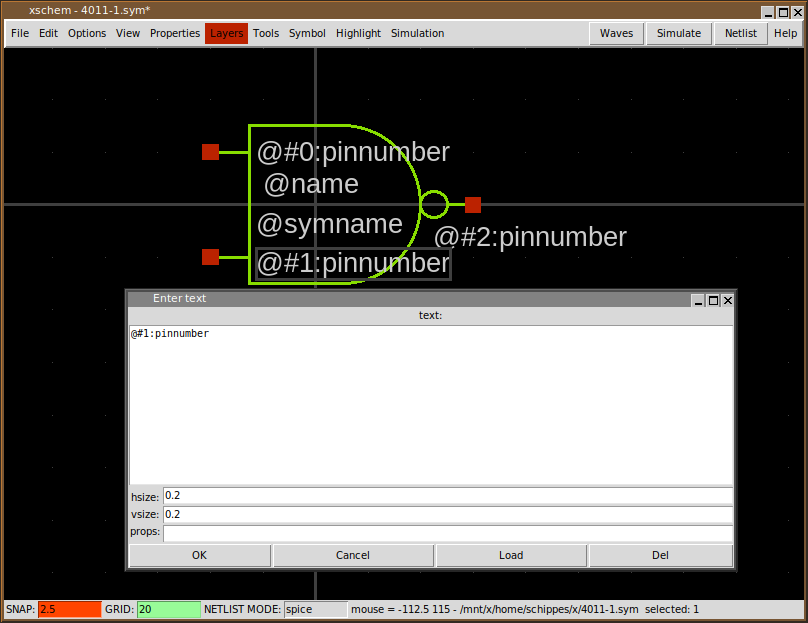Select the @symname text label

coord(330,224)
